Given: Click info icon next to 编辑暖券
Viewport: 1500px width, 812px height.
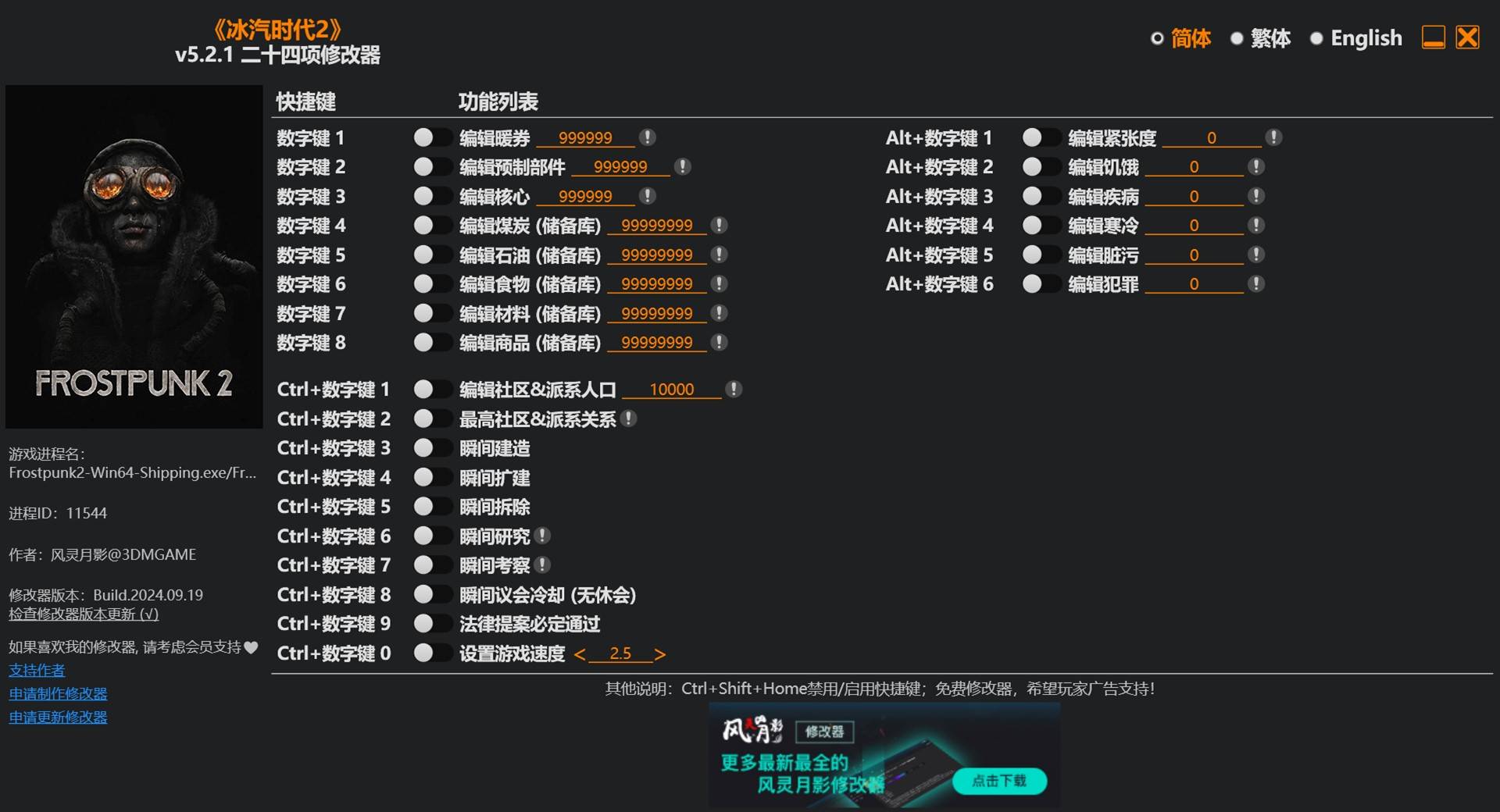Looking at the screenshot, I should pyautogui.click(x=647, y=137).
